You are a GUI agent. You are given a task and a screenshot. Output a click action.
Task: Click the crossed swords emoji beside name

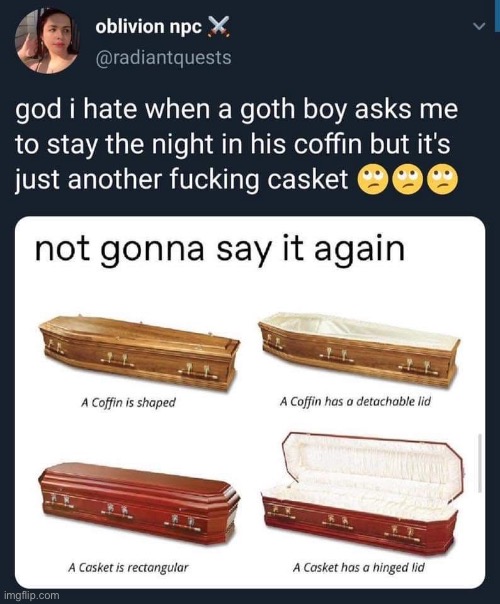click(219, 27)
